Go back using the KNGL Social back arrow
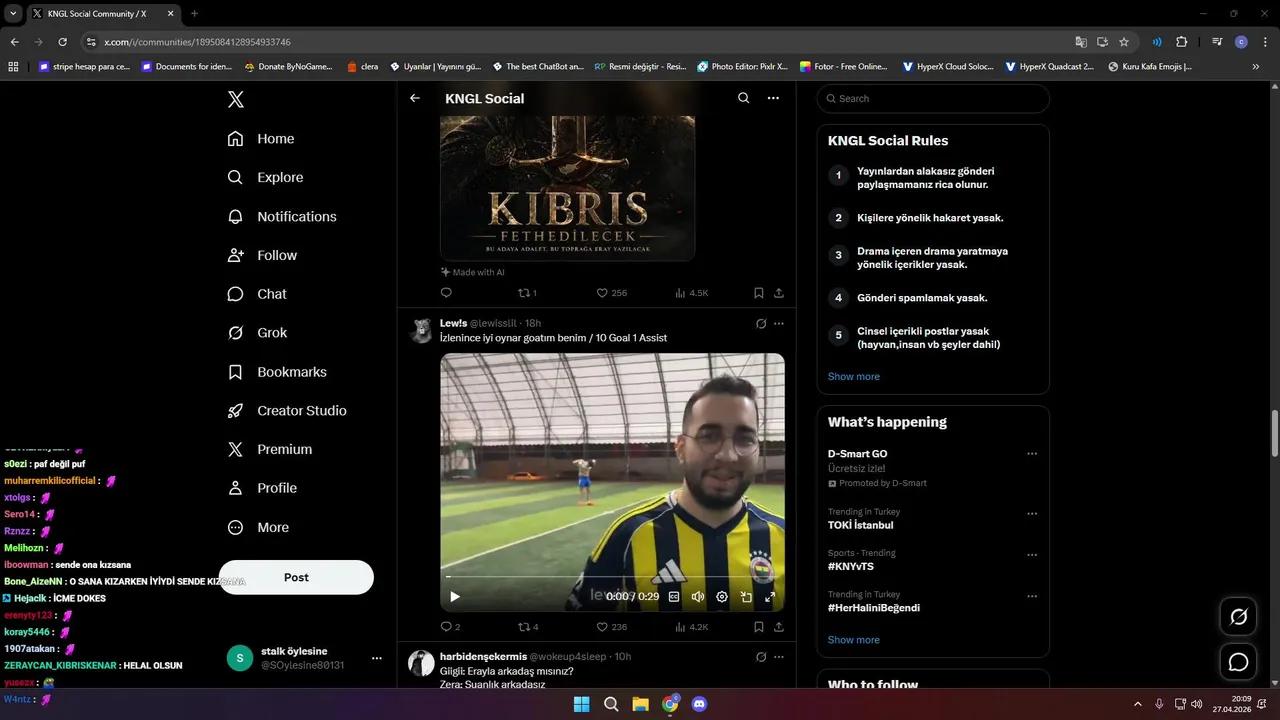 415,98
